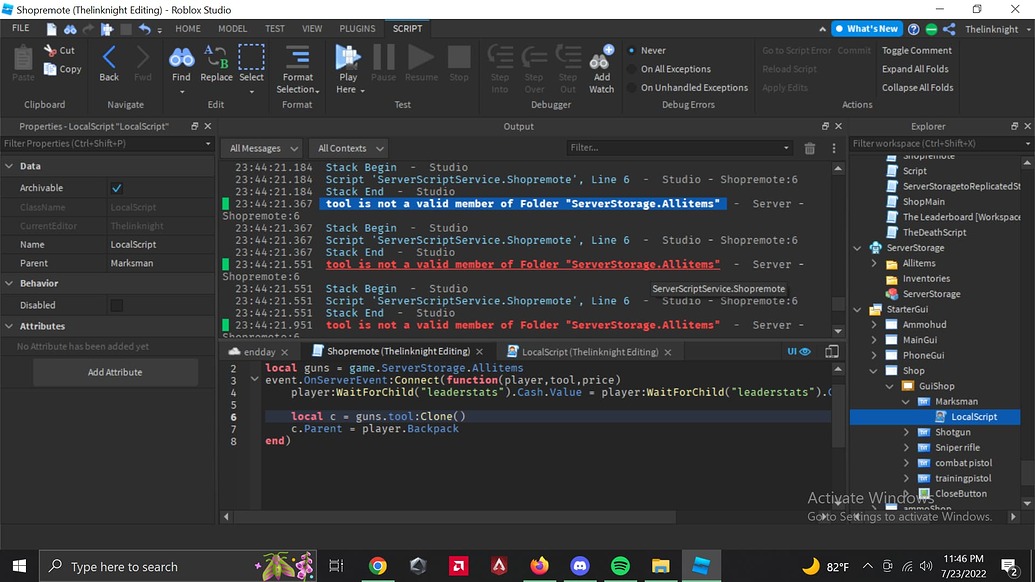Collapse the Behavior properties section
Screen dimensions: 1035x582
9,283
